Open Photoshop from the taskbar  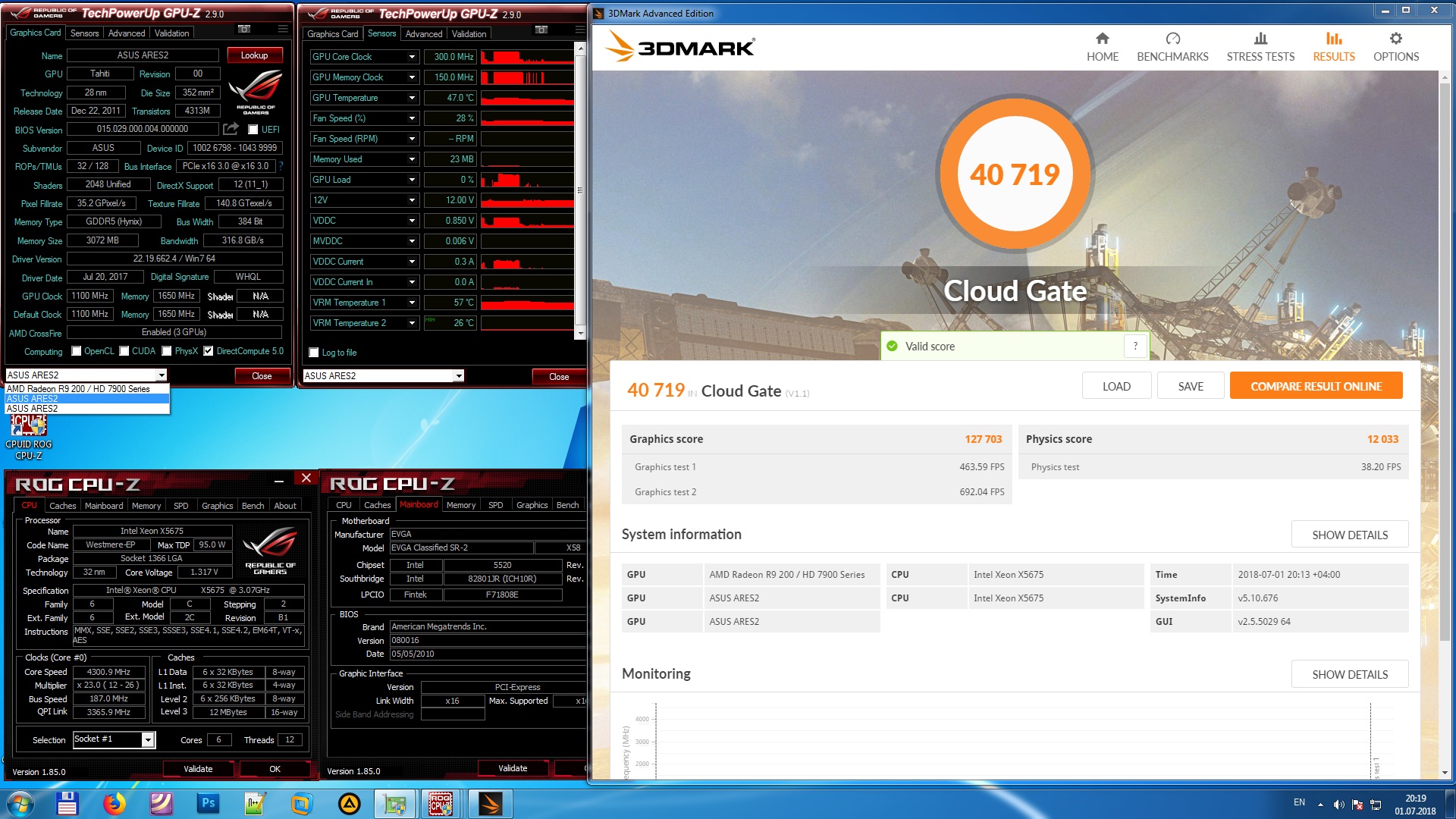click(208, 803)
